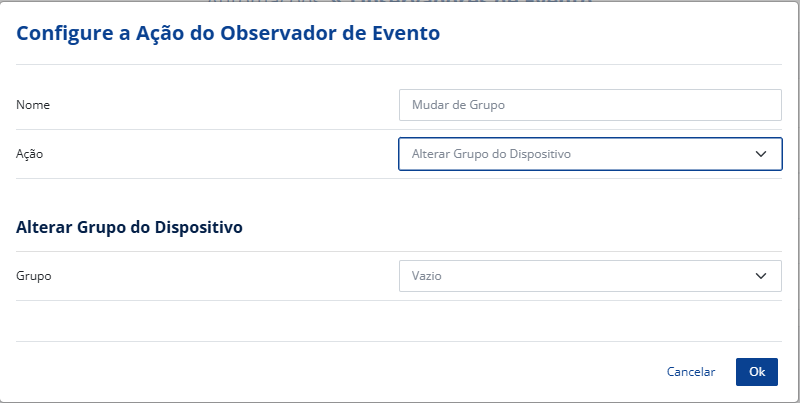Click the 'Alterar Grupo do Dispositivo' section heading
This screenshot has width=800, height=403.
point(130,227)
